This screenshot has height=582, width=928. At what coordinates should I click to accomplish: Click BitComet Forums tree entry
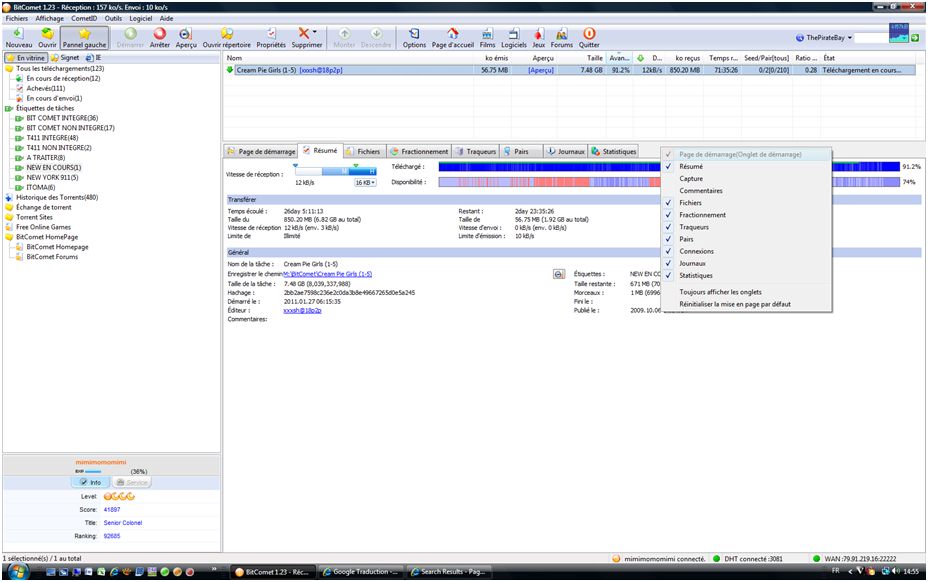click(52, 257)
